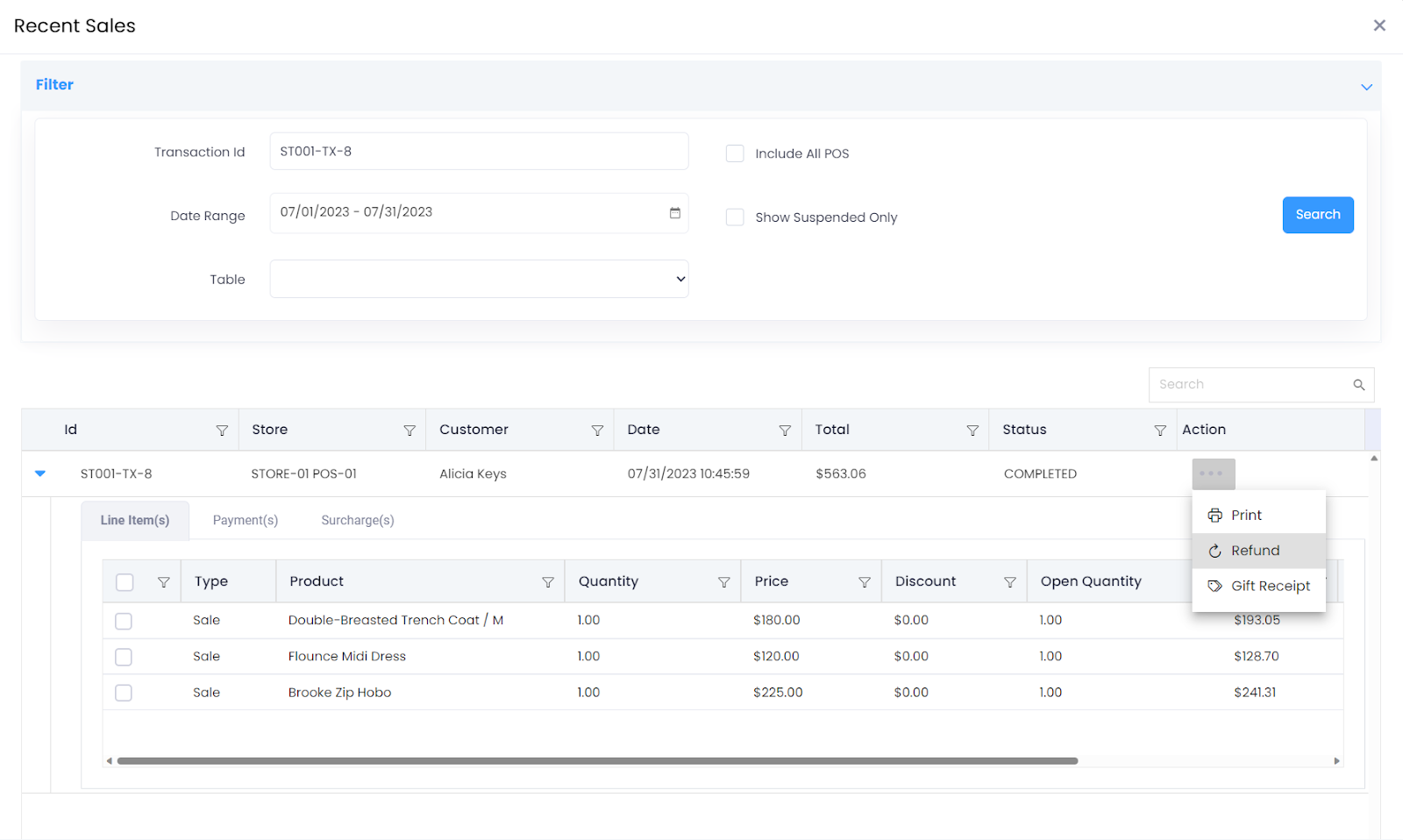Click the horizontal scrollbar of line items

click(596, 761)
